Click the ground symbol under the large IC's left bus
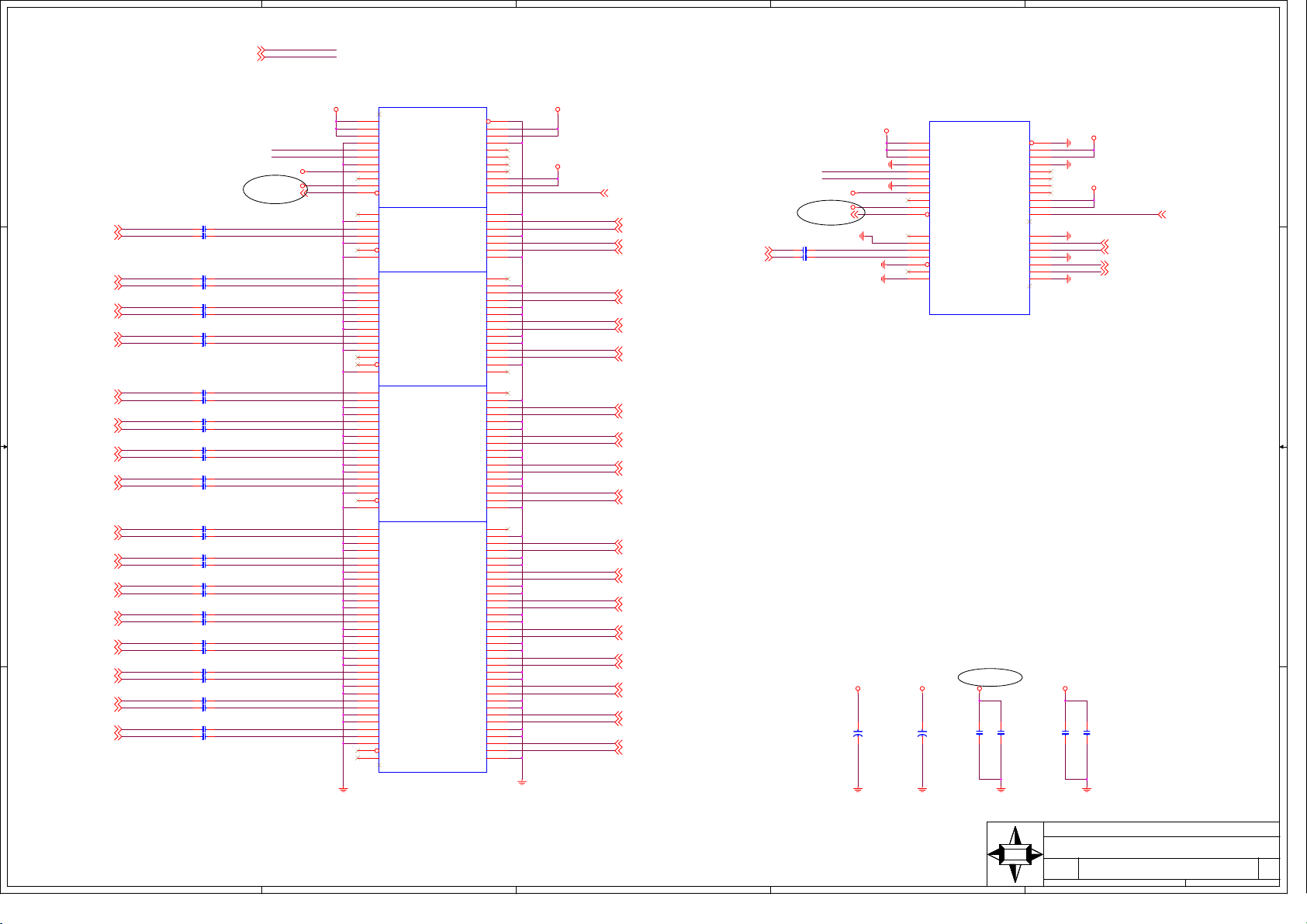The image size is (1307, 924). tap(343, 790)
